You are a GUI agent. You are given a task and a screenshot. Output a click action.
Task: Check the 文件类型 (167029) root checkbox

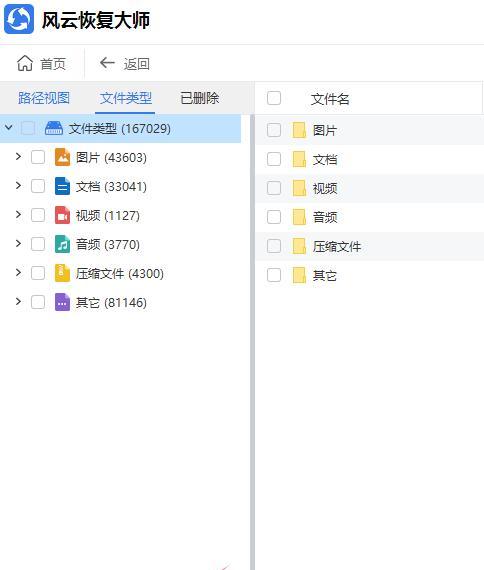click(28, 128)
